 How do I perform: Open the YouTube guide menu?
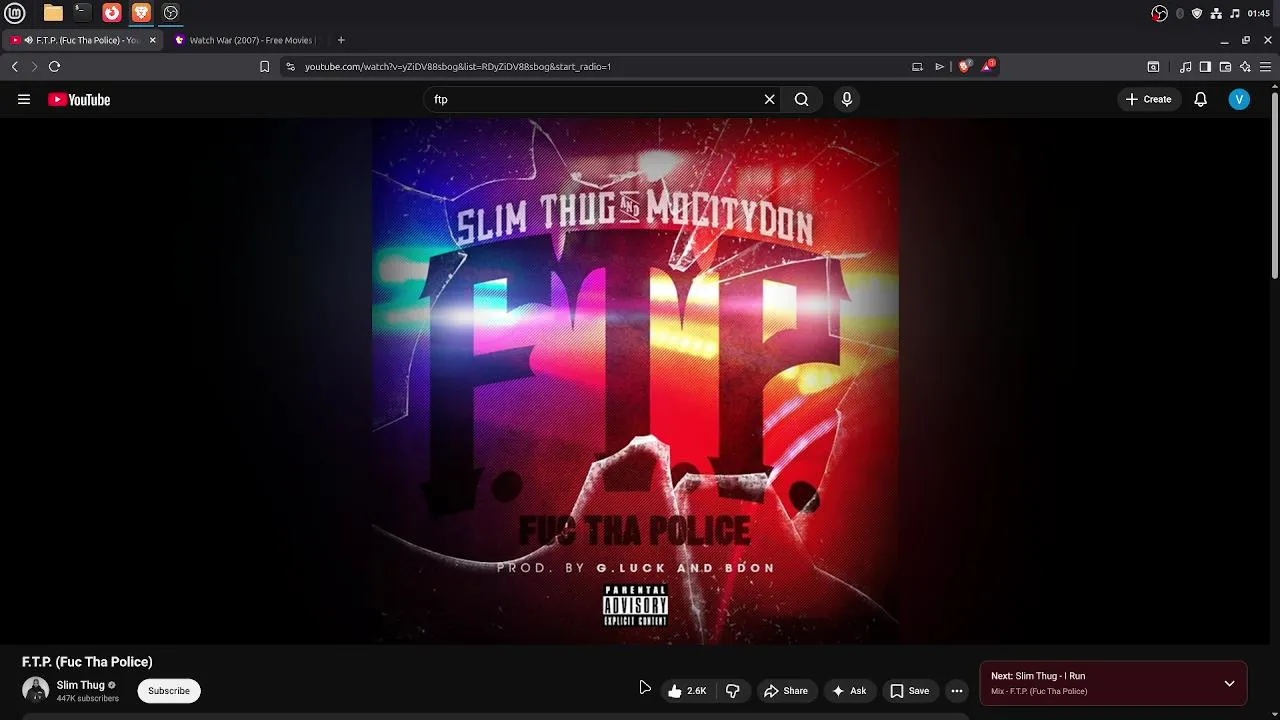click(x=24, y=99)
